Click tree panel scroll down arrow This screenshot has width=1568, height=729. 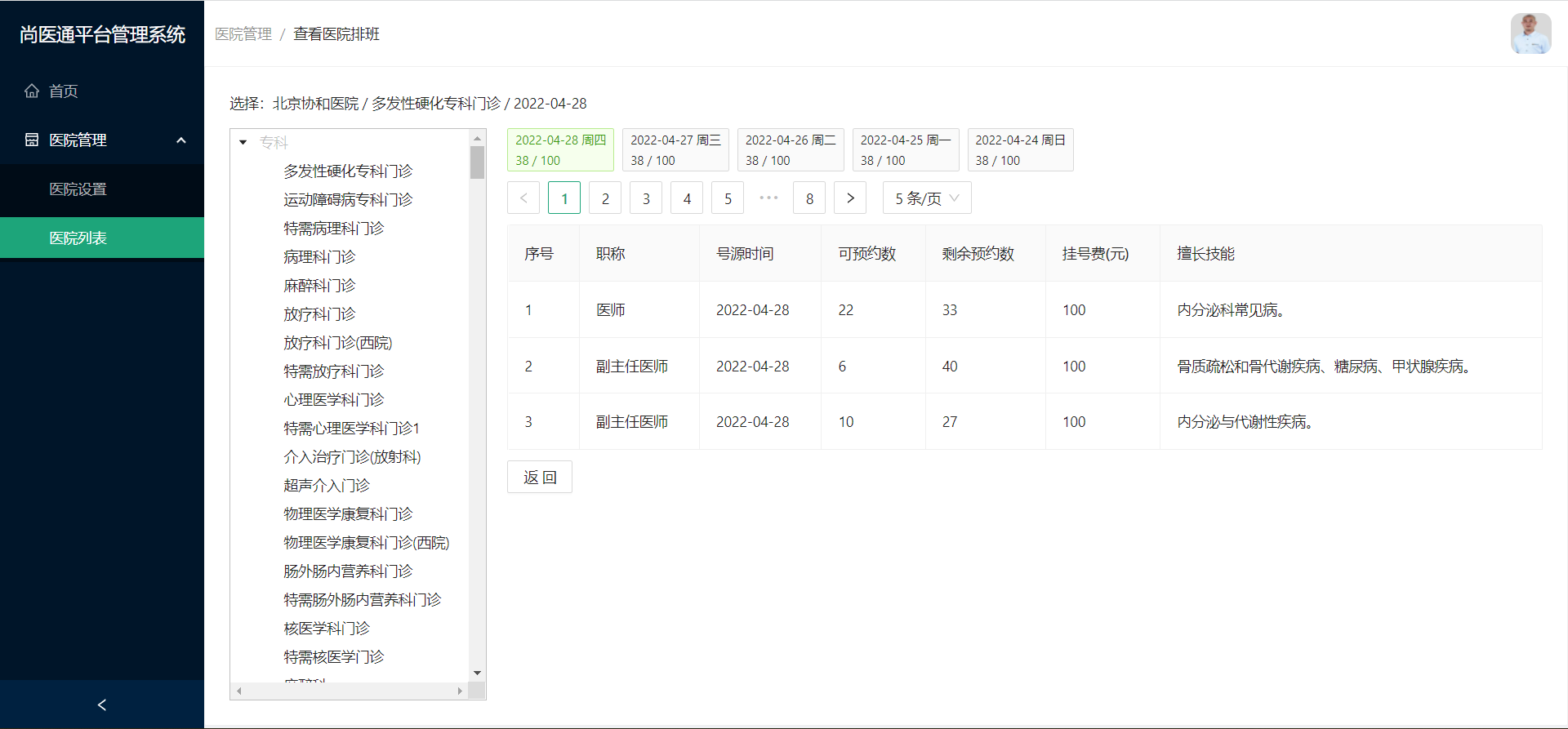(478, 673)
